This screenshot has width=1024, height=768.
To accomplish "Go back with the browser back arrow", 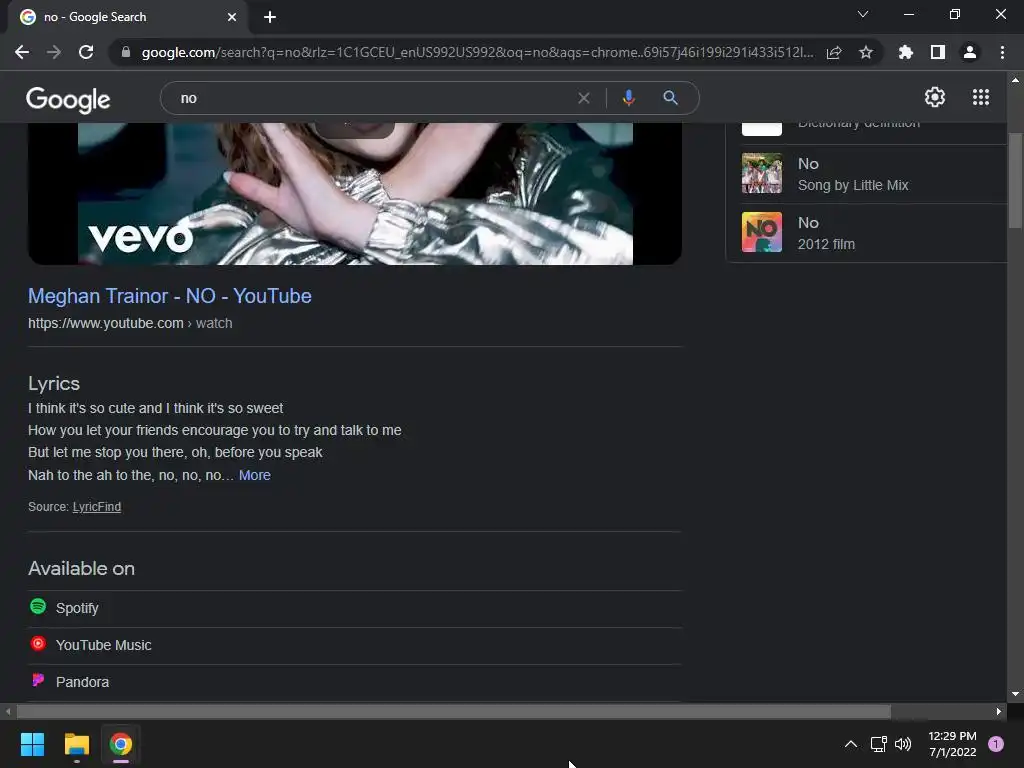I will (22, 52).
